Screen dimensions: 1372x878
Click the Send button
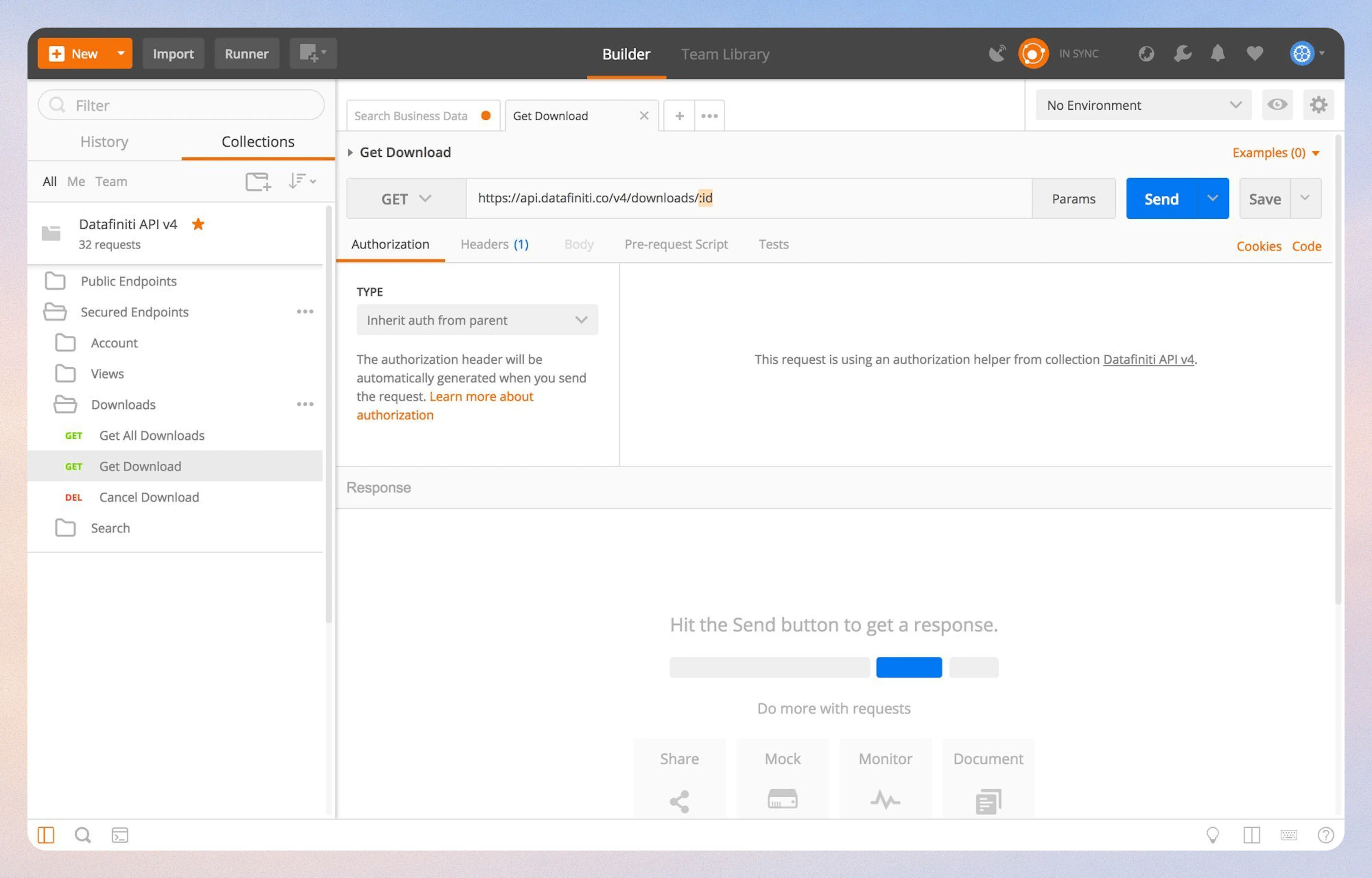[1161, 198]
